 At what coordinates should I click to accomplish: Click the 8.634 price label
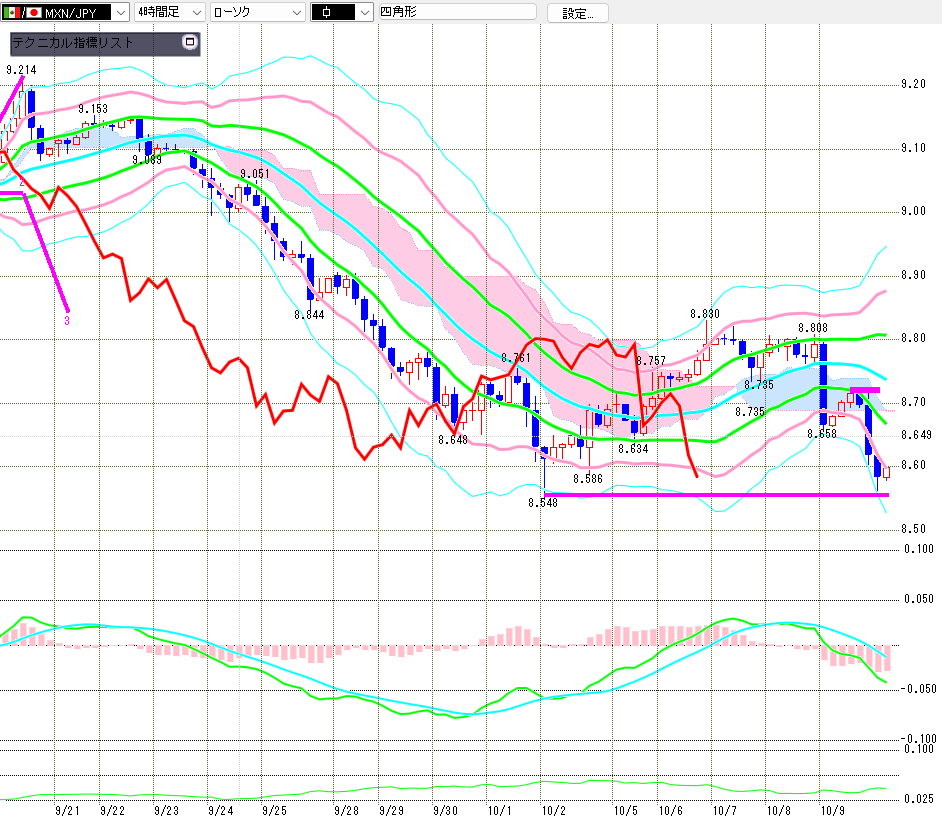633,449
